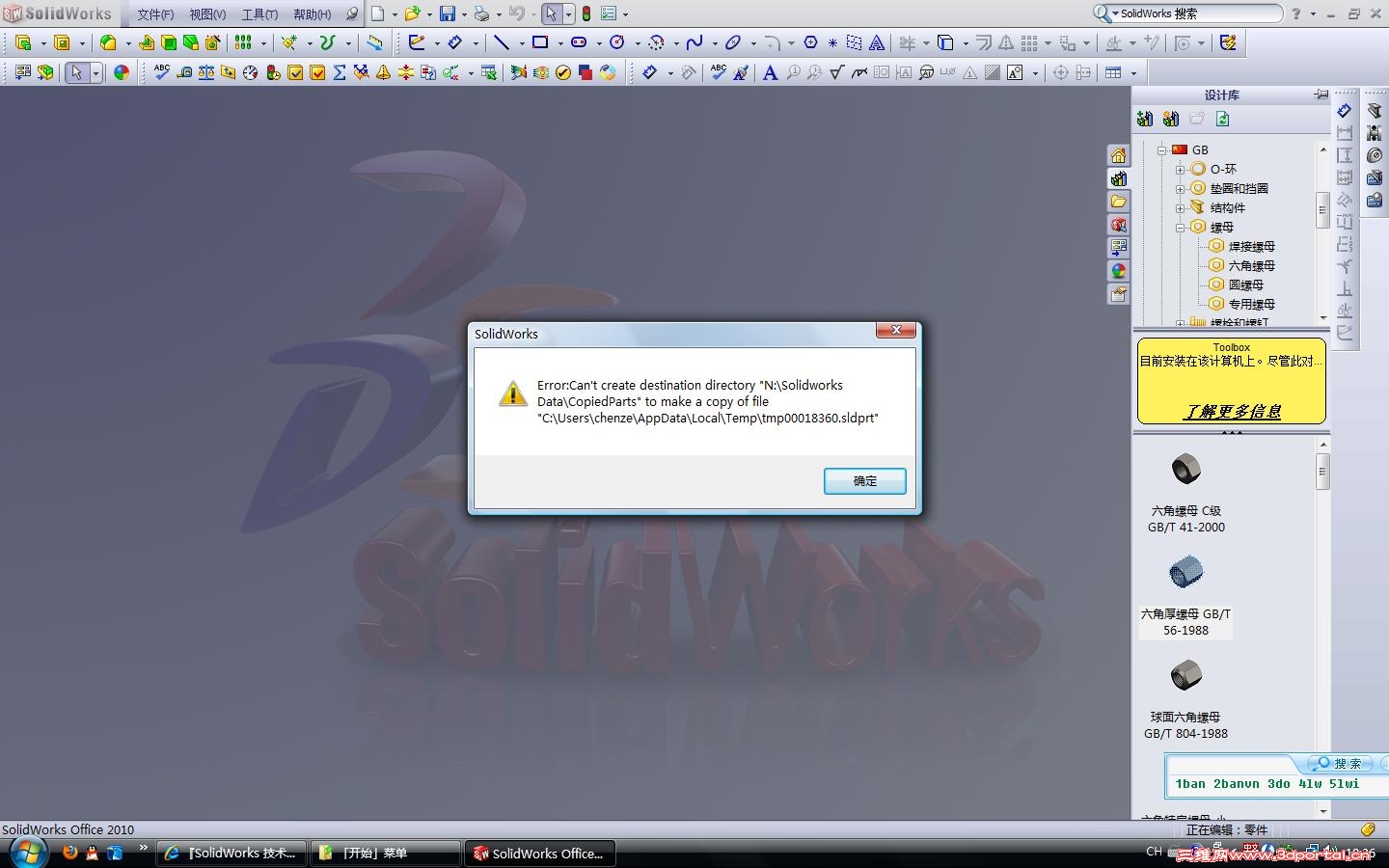Screen dimensions: 1389x868
Task: Open the dropdown arrow next to Save
Action: click(464, 14)
